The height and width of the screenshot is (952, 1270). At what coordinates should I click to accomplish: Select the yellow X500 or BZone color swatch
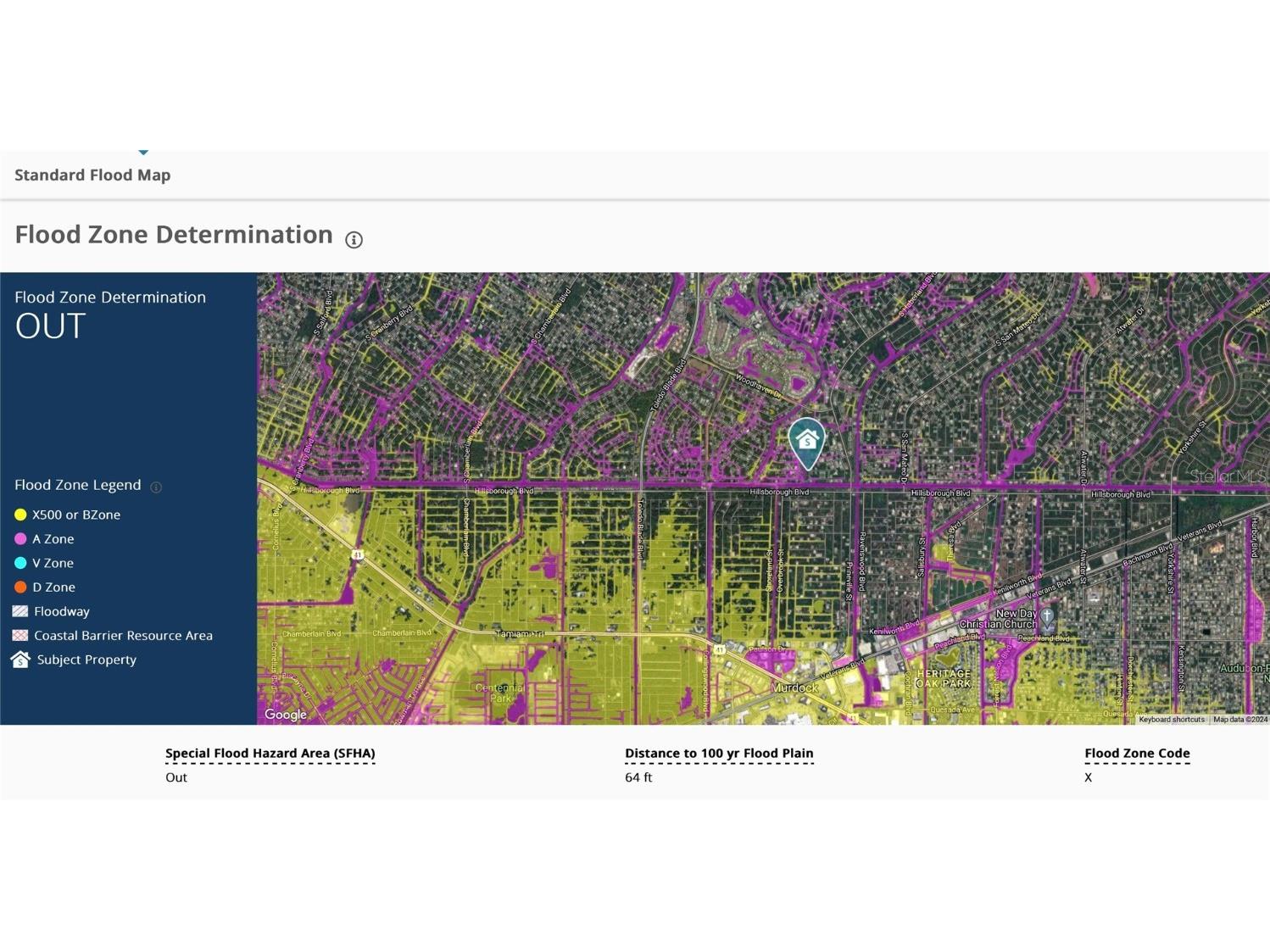coord(19,514)
